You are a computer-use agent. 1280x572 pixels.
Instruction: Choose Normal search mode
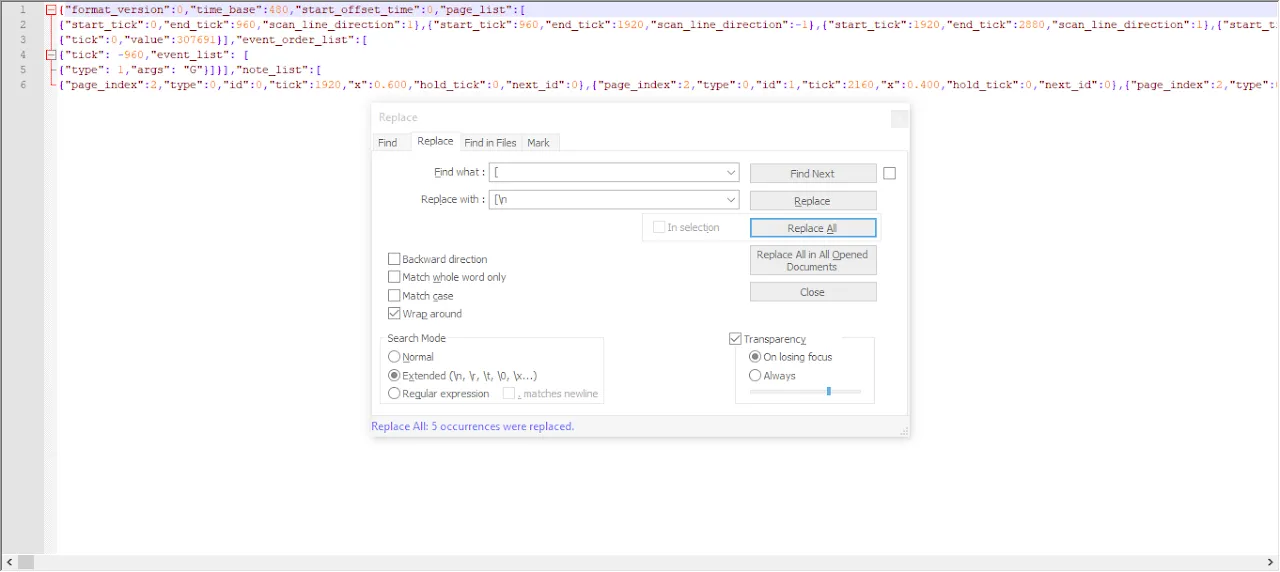tap(394, 357)
